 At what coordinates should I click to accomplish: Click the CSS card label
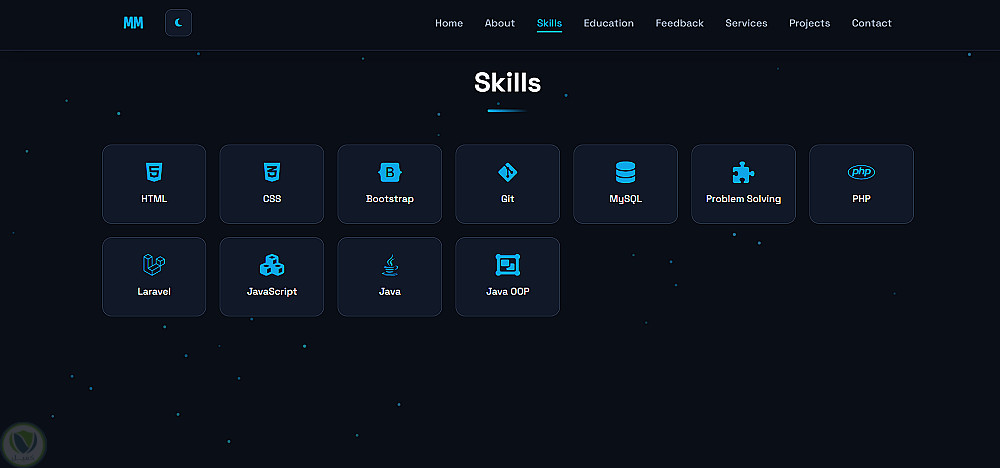pyautogui.click(x=272, y=199)
